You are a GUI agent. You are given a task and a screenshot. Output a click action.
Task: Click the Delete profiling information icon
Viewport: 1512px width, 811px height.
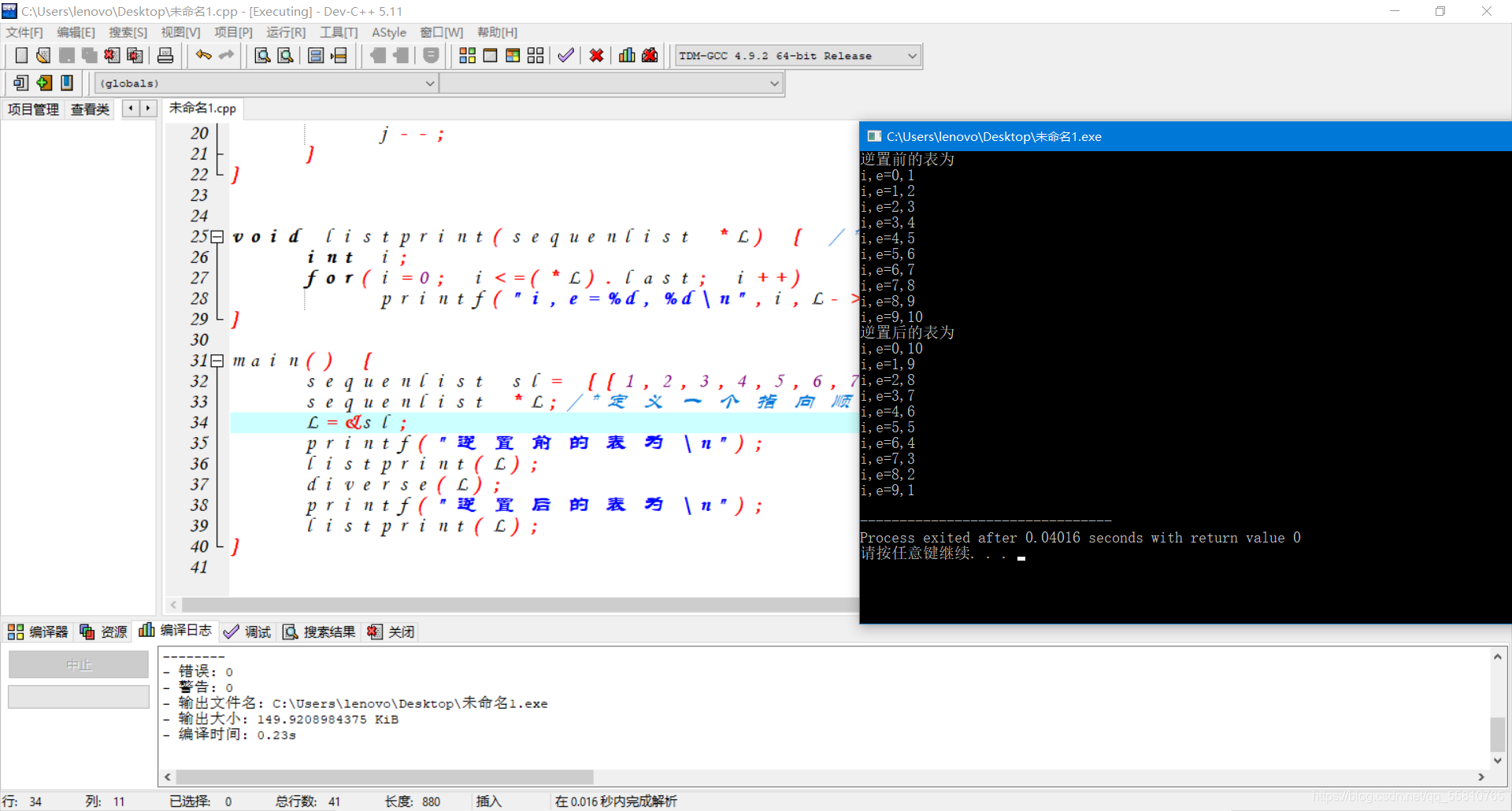(x=650, y=56)
